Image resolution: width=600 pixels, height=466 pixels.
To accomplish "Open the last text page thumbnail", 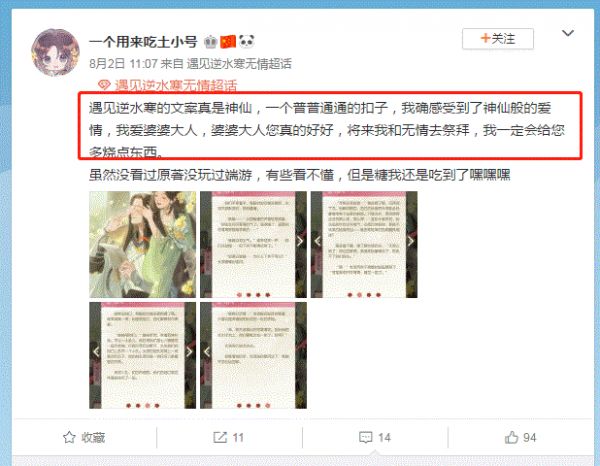I will click(x=253, y=355).
